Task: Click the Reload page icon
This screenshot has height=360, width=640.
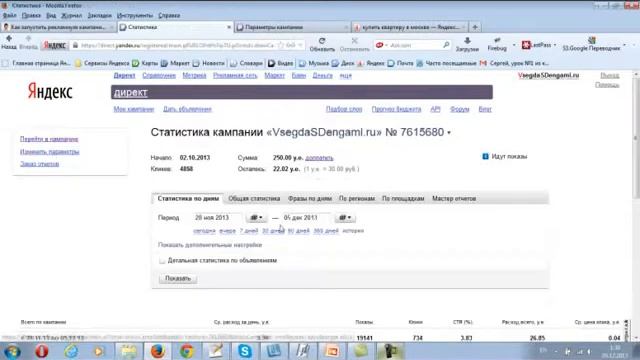Action: pos(322,41)
